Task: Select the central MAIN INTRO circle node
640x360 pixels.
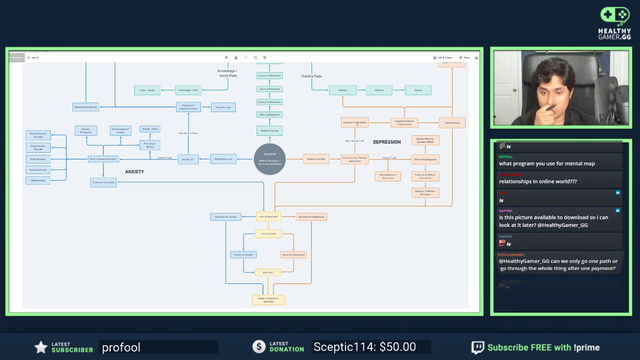Action: coord(269,159)
